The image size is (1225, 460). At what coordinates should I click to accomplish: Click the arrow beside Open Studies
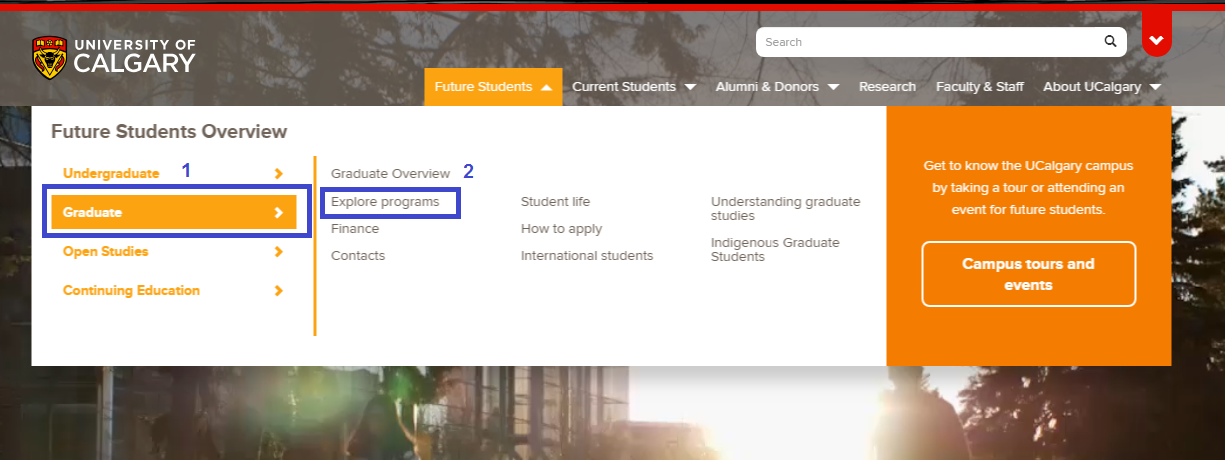[279, 252]
